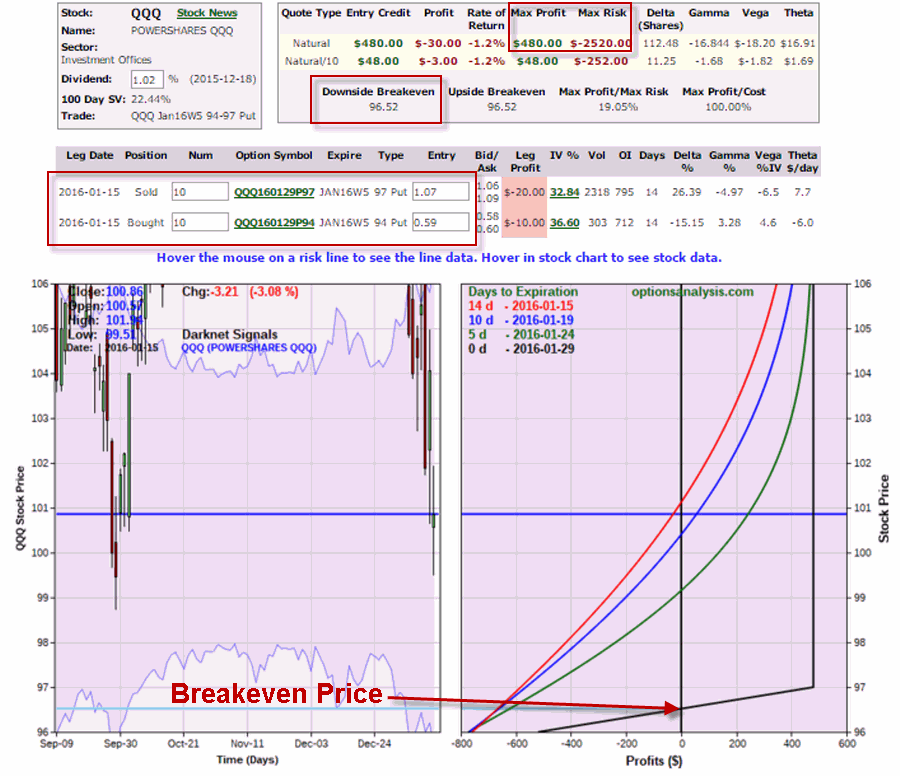Click the Num field of the Bought leg
900x776 pixels.
click(200, 222)
